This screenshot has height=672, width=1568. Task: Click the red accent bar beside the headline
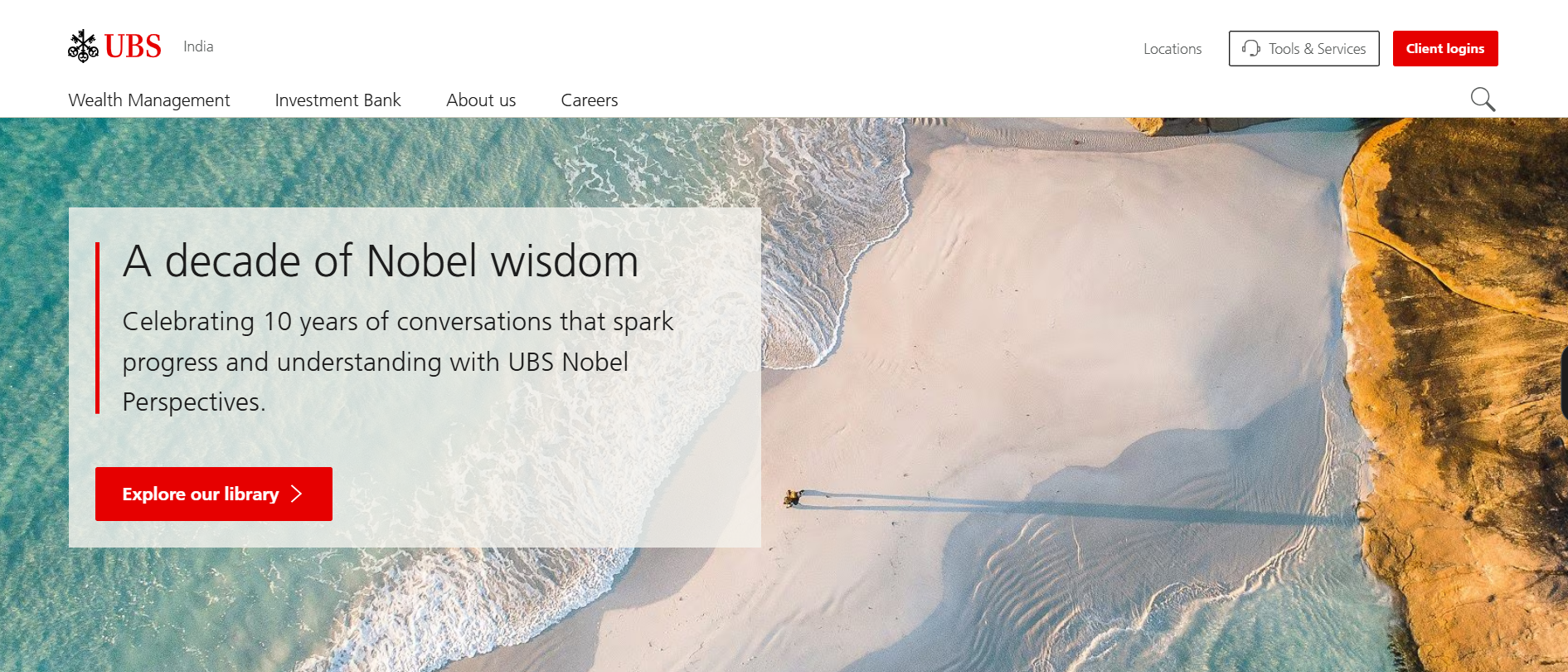98,328
